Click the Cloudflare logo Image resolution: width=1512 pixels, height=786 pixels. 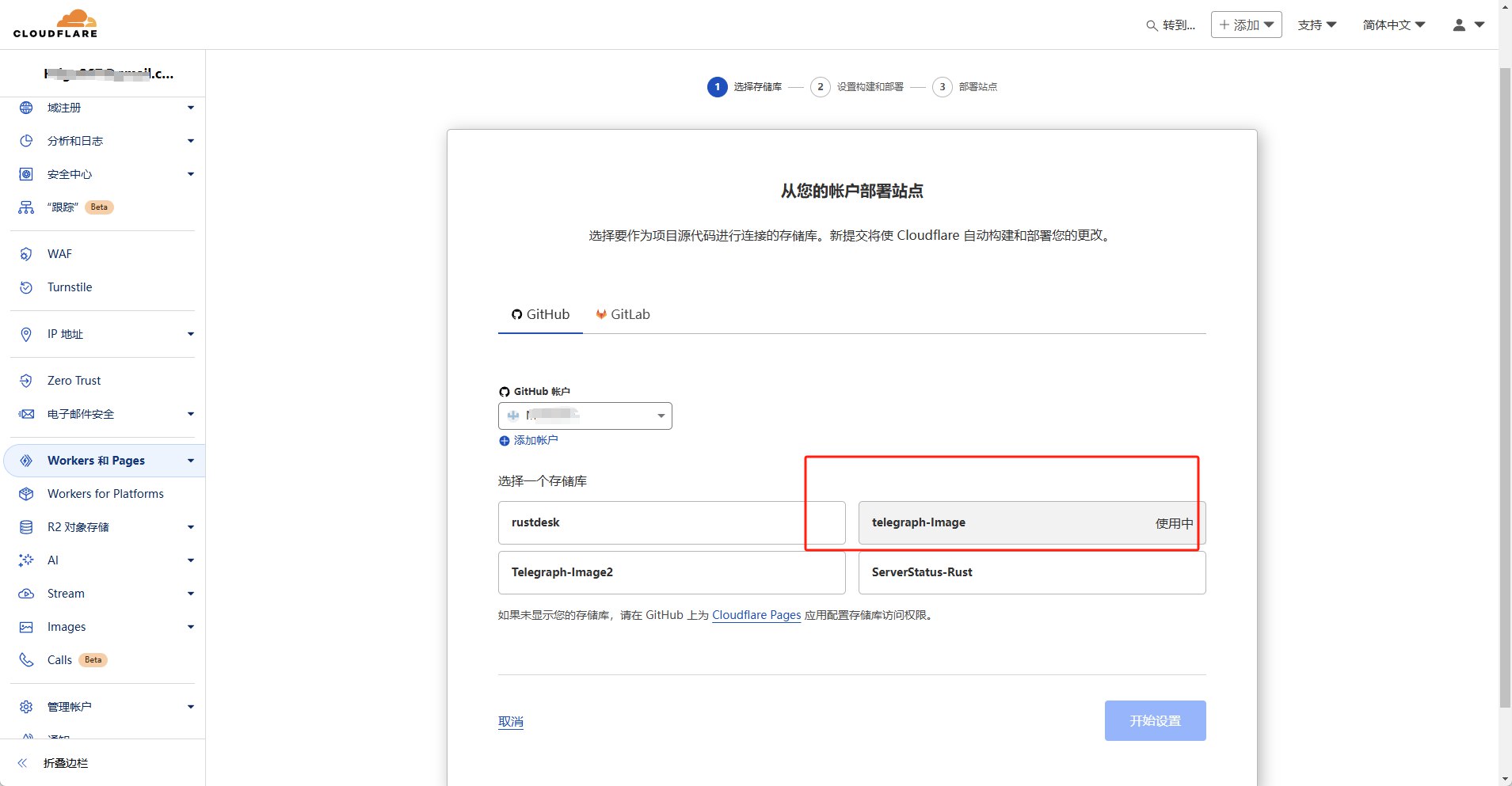(x=55, y=24)
